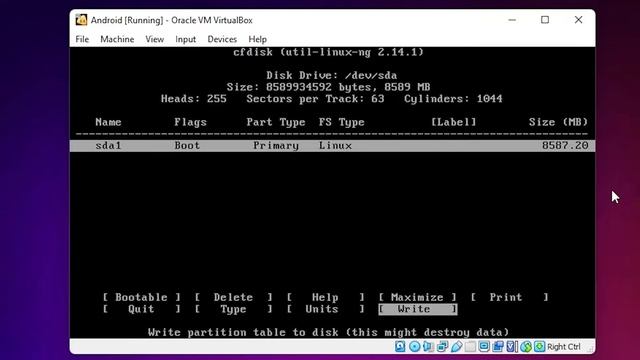The width and height of the screenshot is (640, 360).
Task: Click the Boot flag of sda1
Action: [187, 146]
